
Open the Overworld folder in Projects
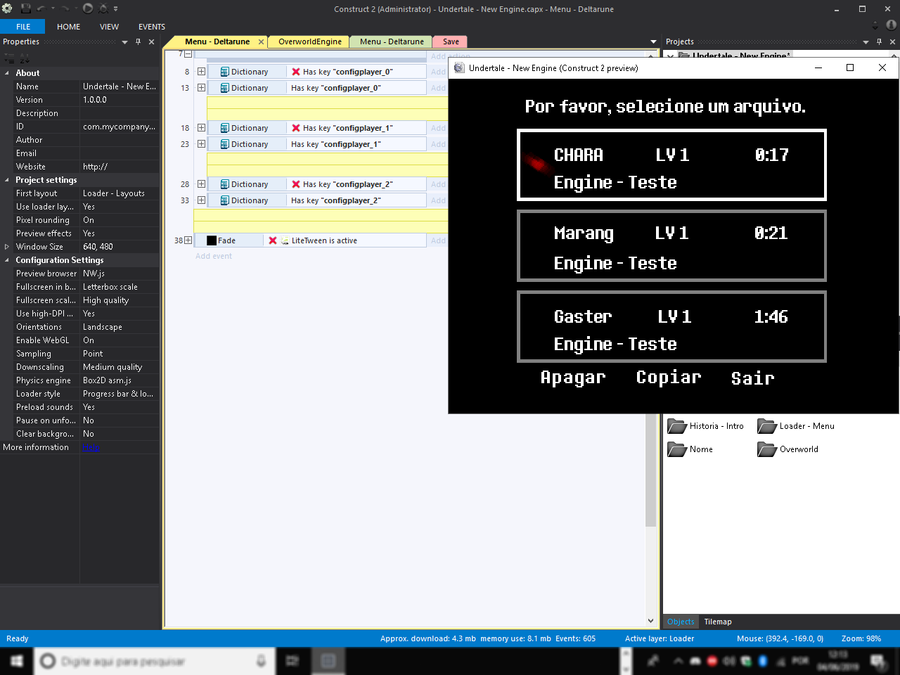click(788, 449)
